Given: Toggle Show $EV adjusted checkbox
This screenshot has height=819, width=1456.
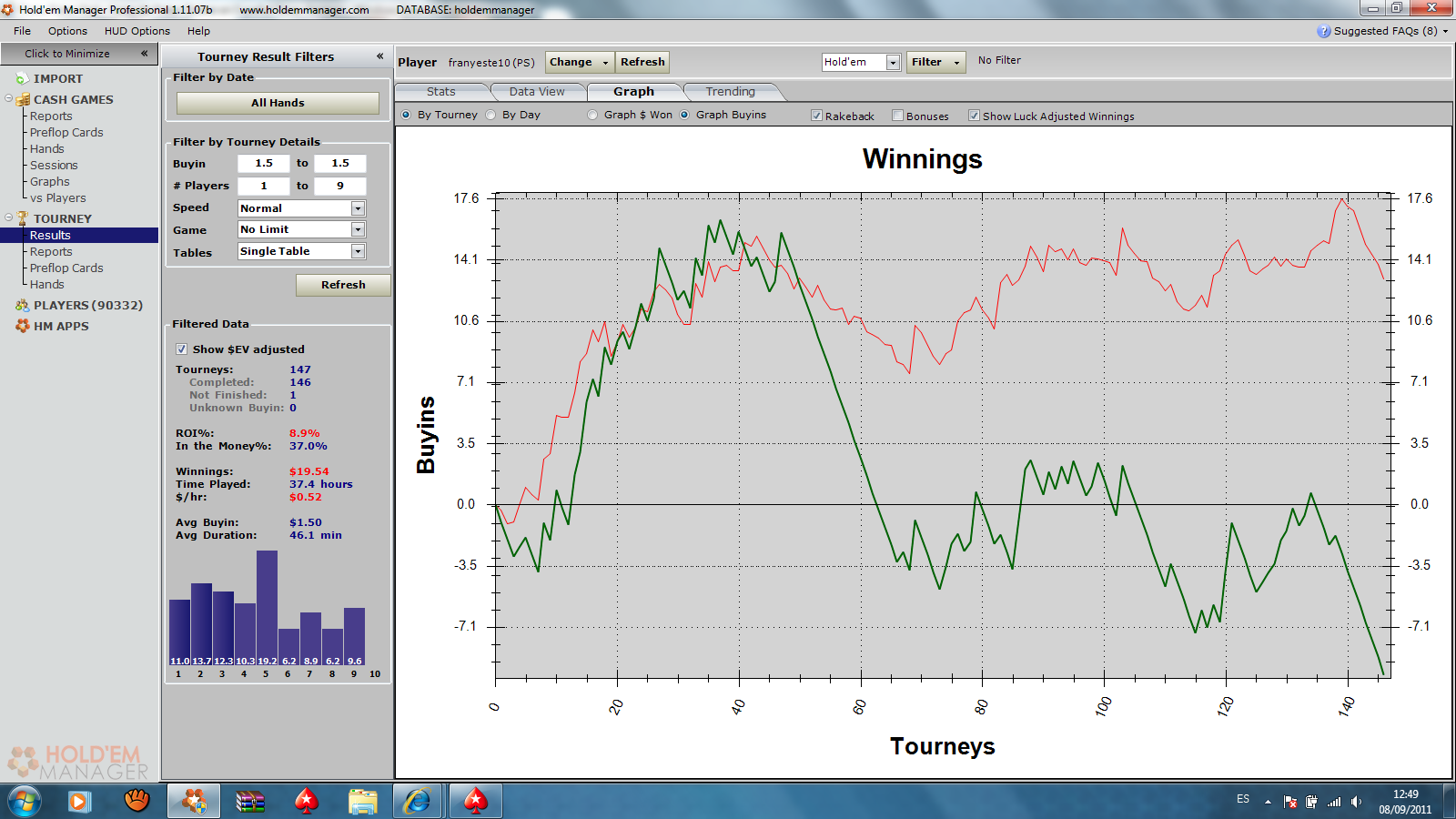Looking at the screenshot, I should pyautogui.click(x=181, y=349).
